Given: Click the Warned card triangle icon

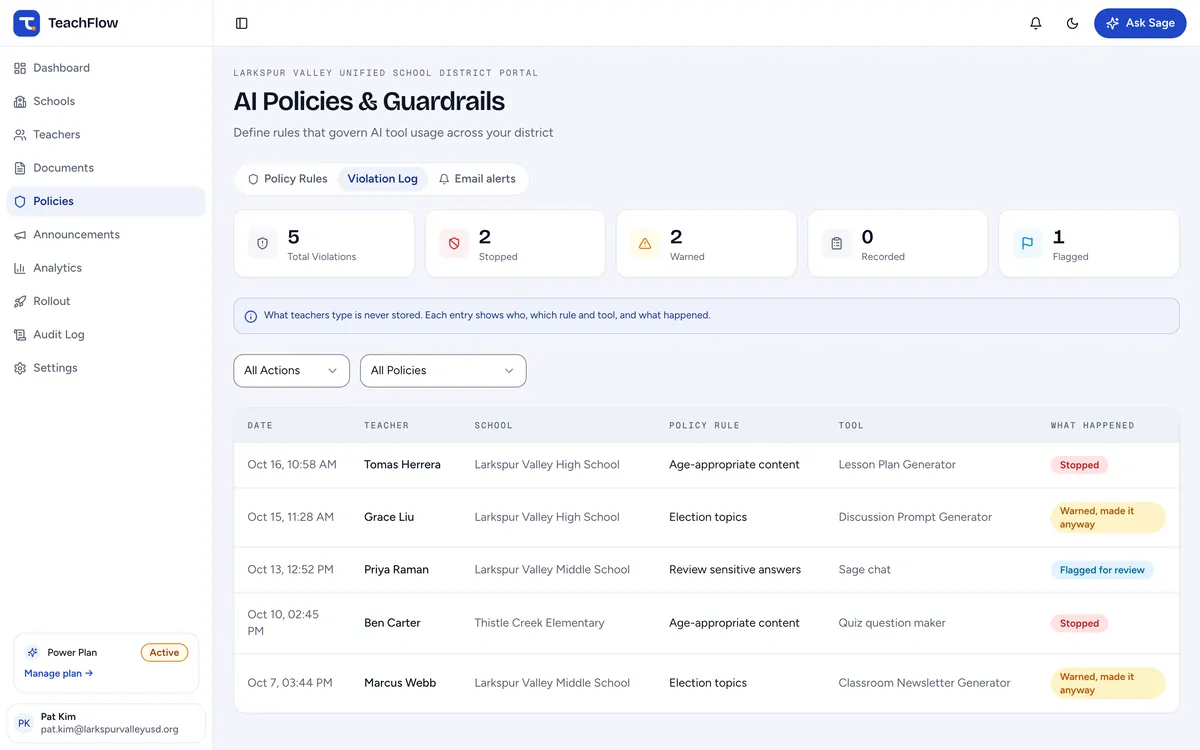Looking at the screenshot, I should [645, 243].
